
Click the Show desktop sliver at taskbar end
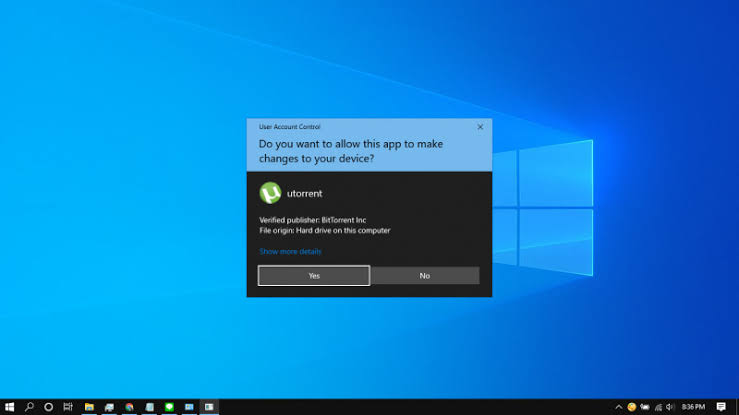(737, 407)
